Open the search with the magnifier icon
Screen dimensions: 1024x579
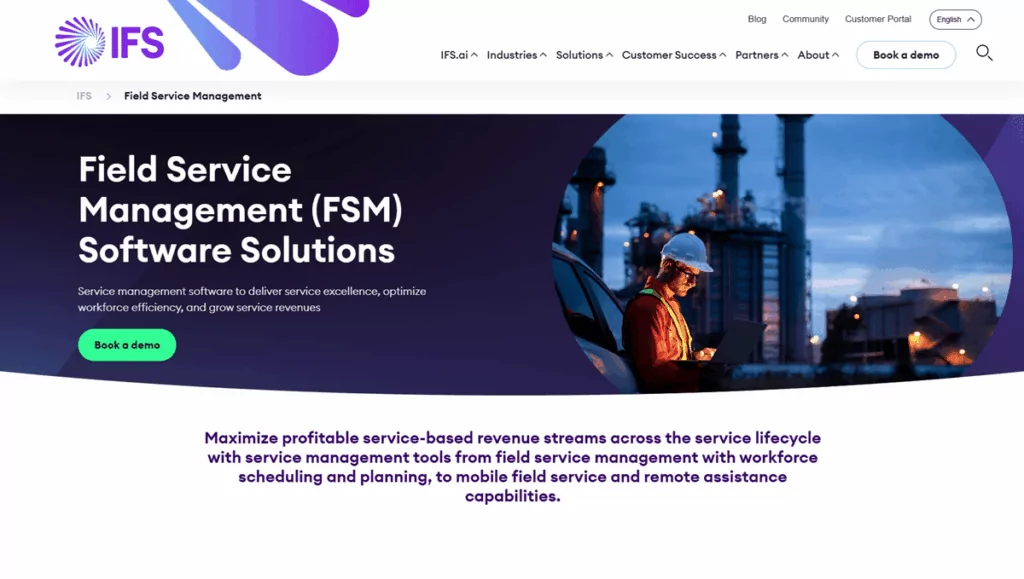coord(984,54)
